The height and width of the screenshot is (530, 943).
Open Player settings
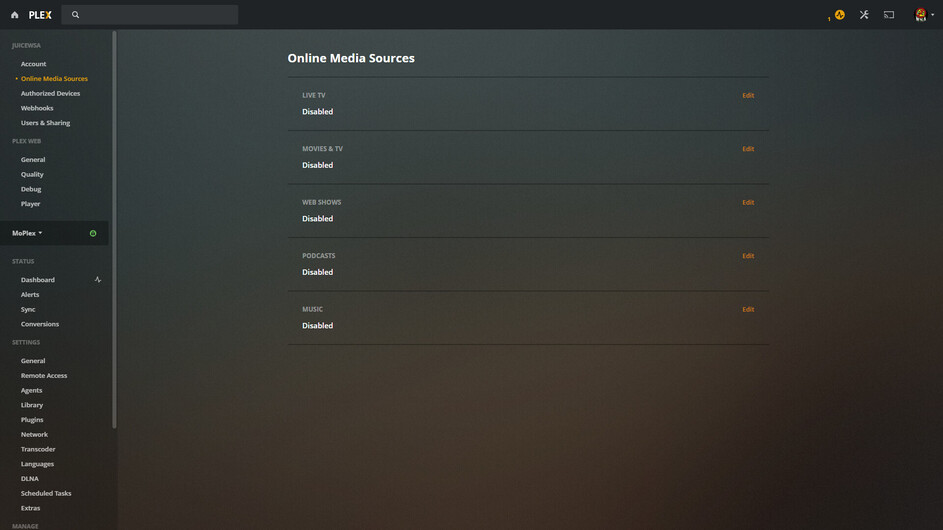[x=30, y=204]
